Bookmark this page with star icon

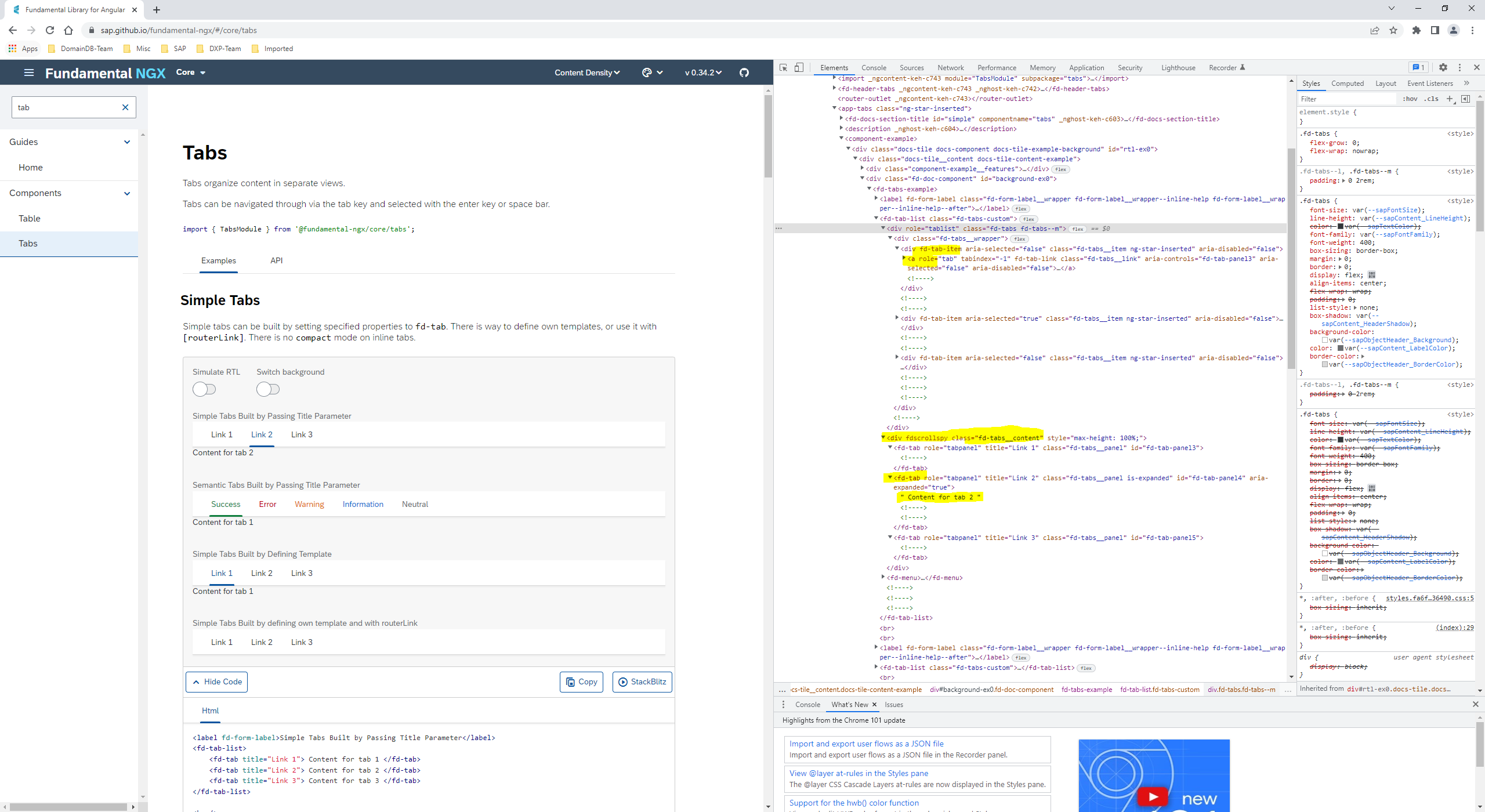tap(1393, 30)
